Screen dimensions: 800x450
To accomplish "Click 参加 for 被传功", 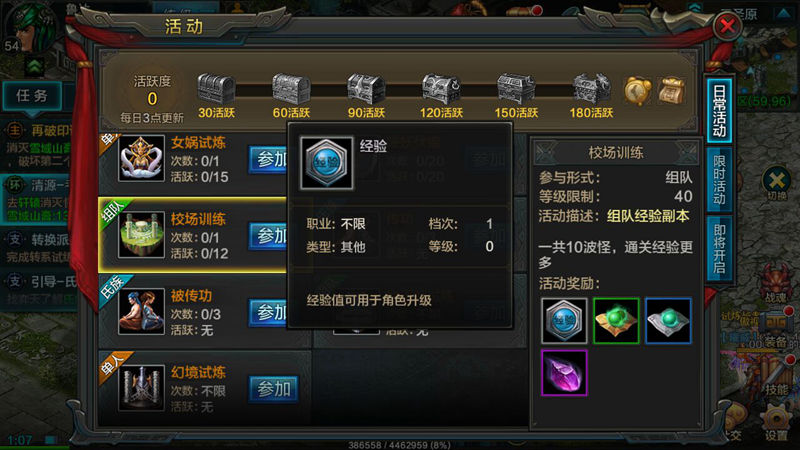I will click(269, 312).
